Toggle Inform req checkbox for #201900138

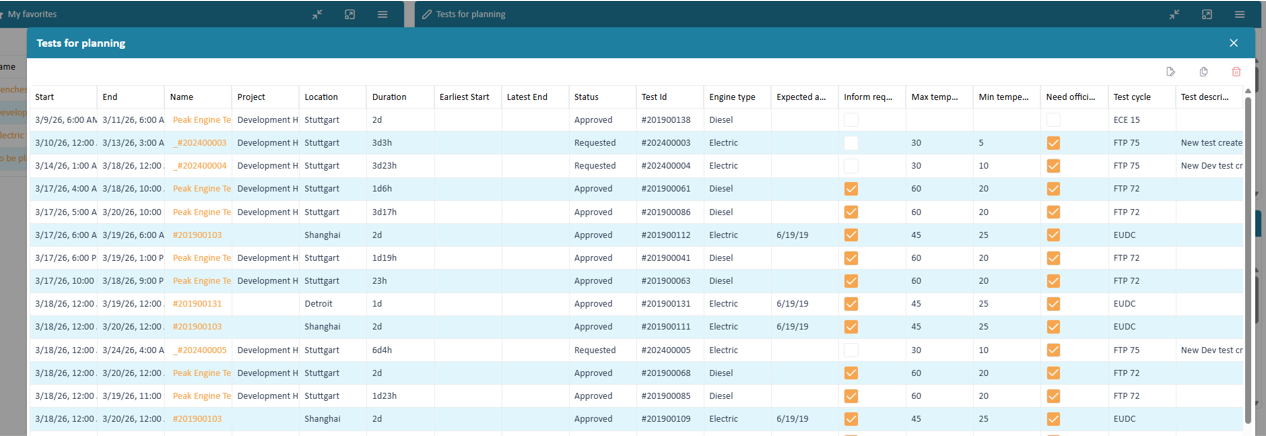[851, 120]
